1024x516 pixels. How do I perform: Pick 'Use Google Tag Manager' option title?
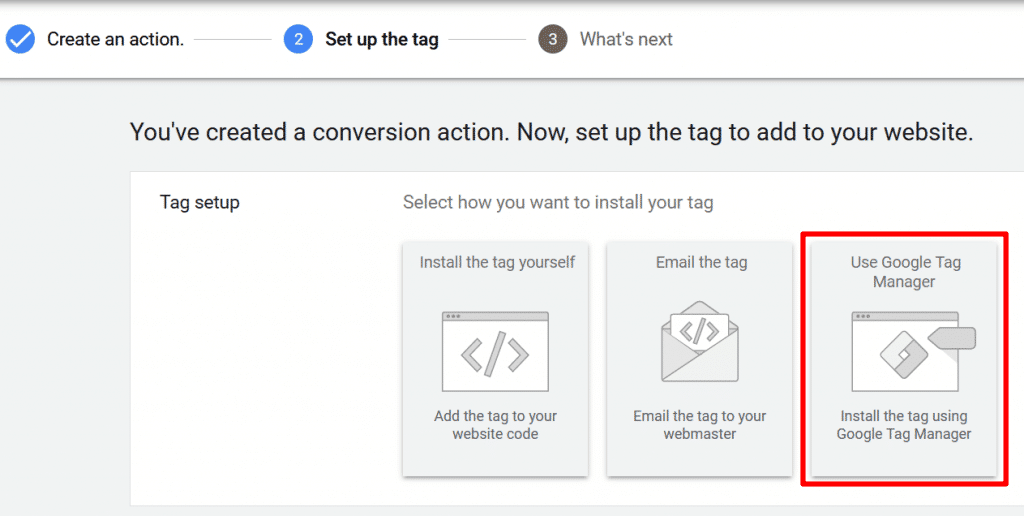point(905,272)
